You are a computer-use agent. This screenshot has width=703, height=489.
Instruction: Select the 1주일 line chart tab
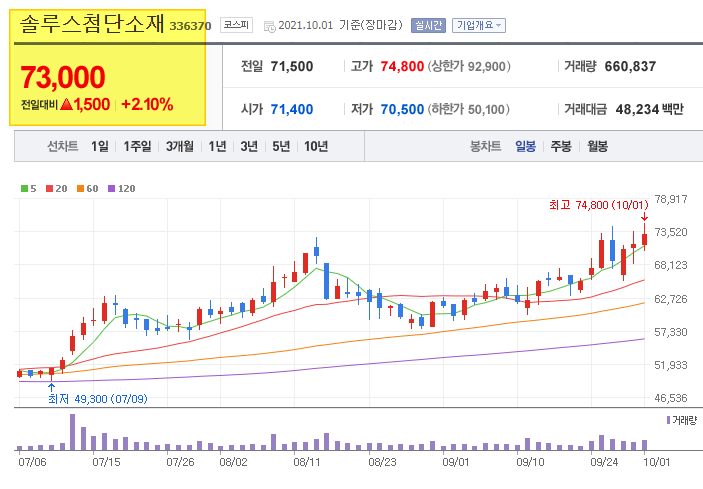tap(137, 146)
